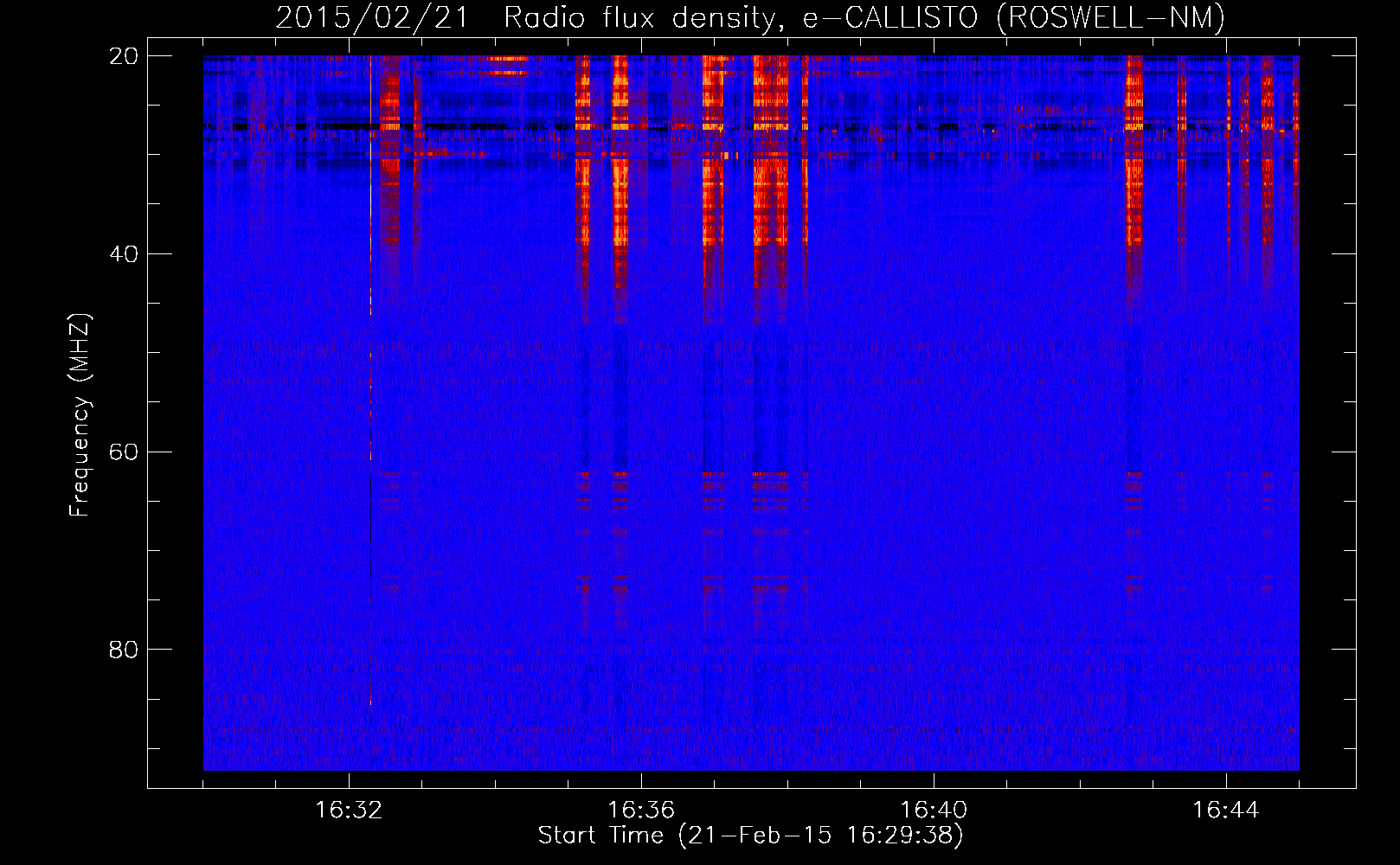This screenshot has height=865, width=1400.
Task: Click the 16:44 time tick label
Action: pos(1226,811)
